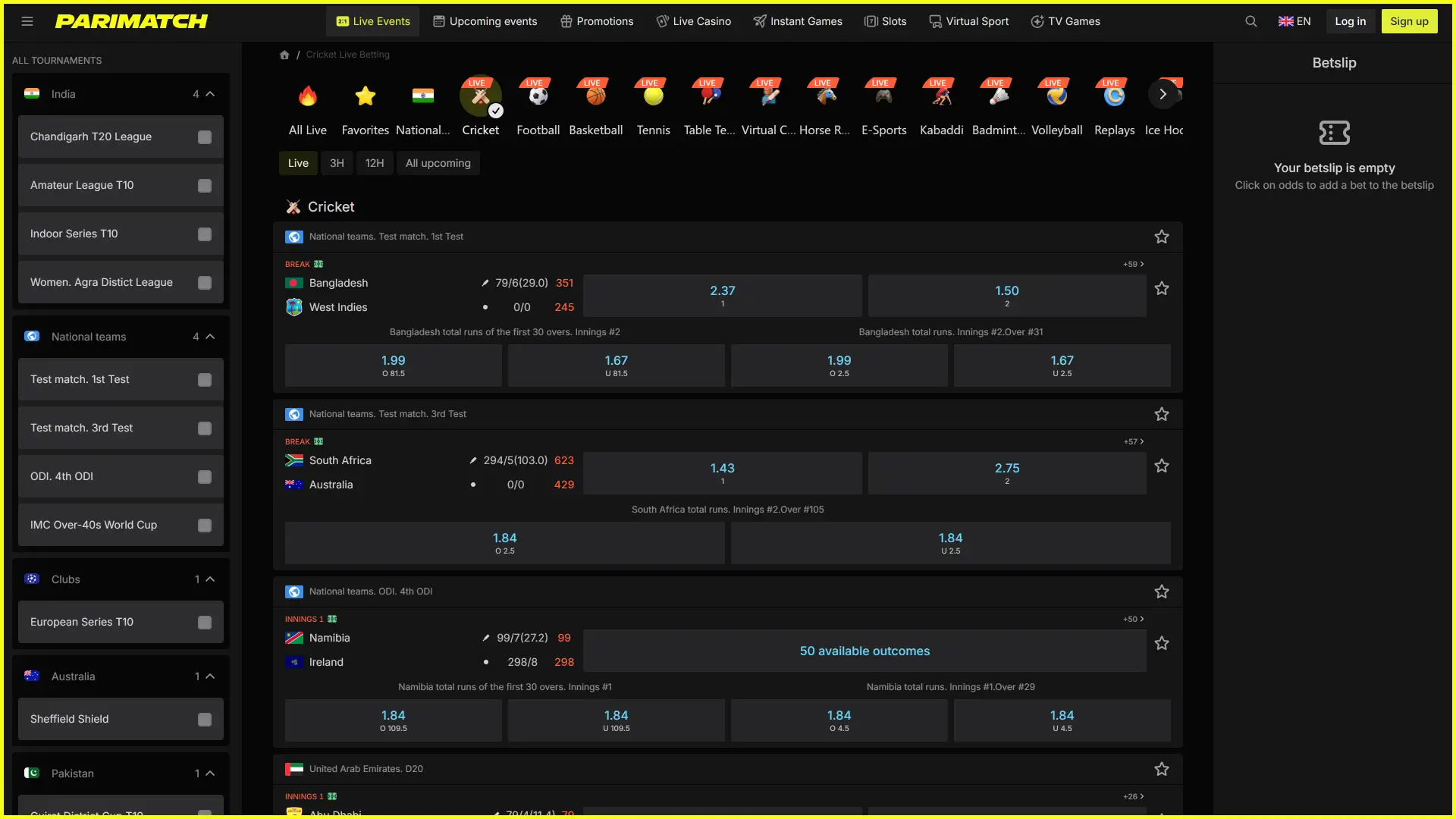Show next sports with carousel arrow
The height and width of the screenshot is (819, 1456).
click(x=1163, y=95)
